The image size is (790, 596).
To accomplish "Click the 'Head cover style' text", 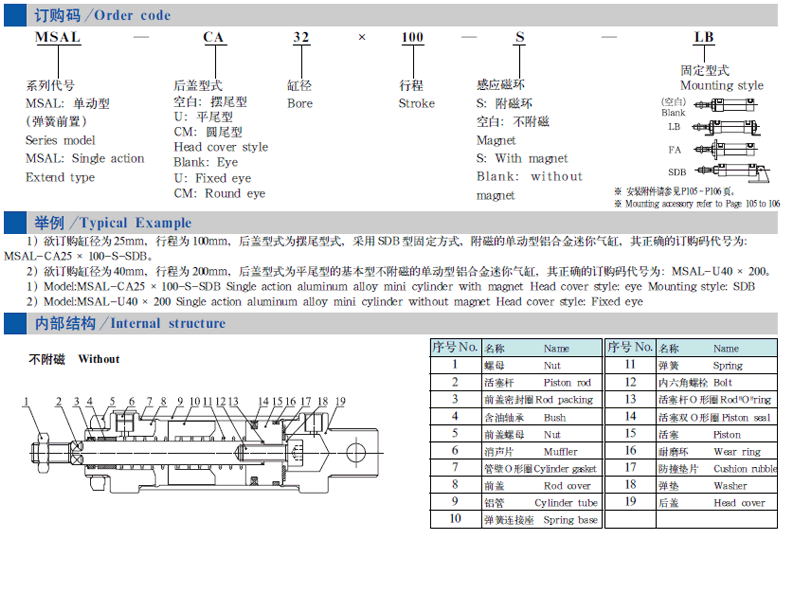I will pos(221,147).
